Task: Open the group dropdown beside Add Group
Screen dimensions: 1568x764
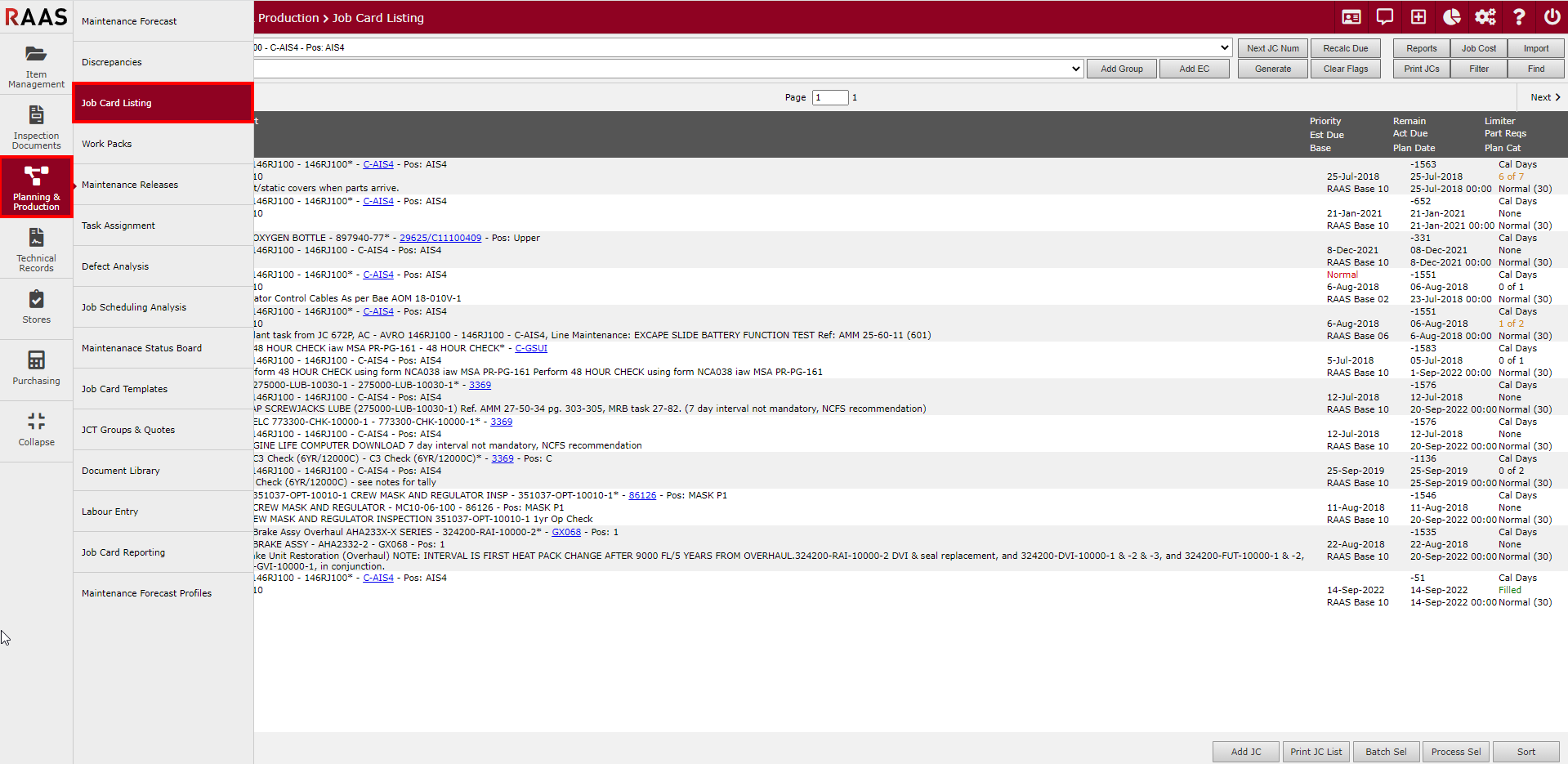Action: (1075, 69)
